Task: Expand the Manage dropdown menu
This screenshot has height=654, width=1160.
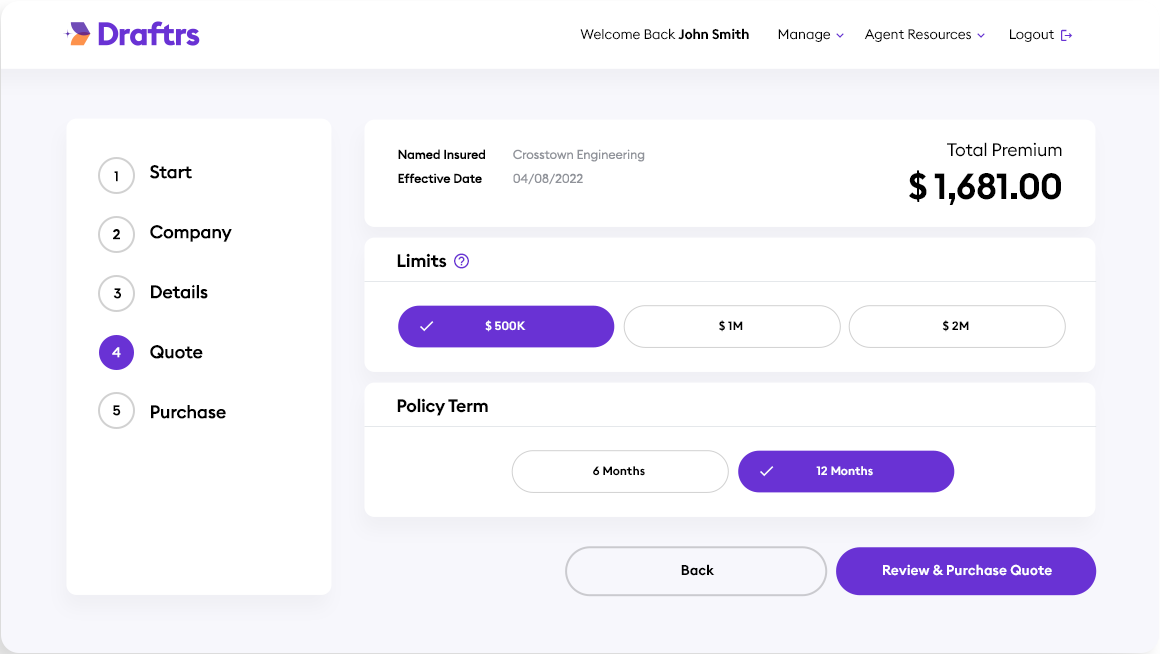Action: pyautogui.click(x=810, y=35)
